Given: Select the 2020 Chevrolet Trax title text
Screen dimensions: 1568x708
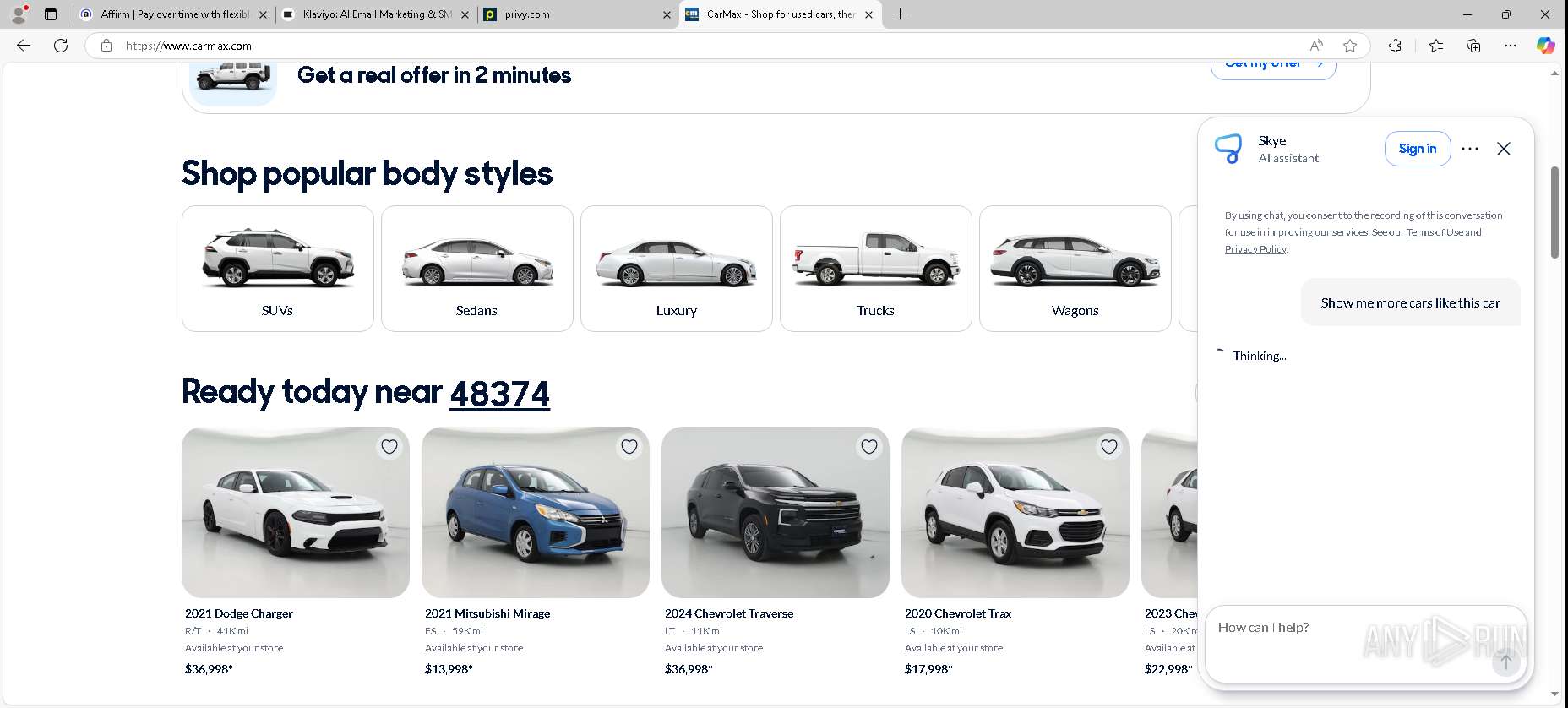Looking at the screenshot, I should 958,613.
